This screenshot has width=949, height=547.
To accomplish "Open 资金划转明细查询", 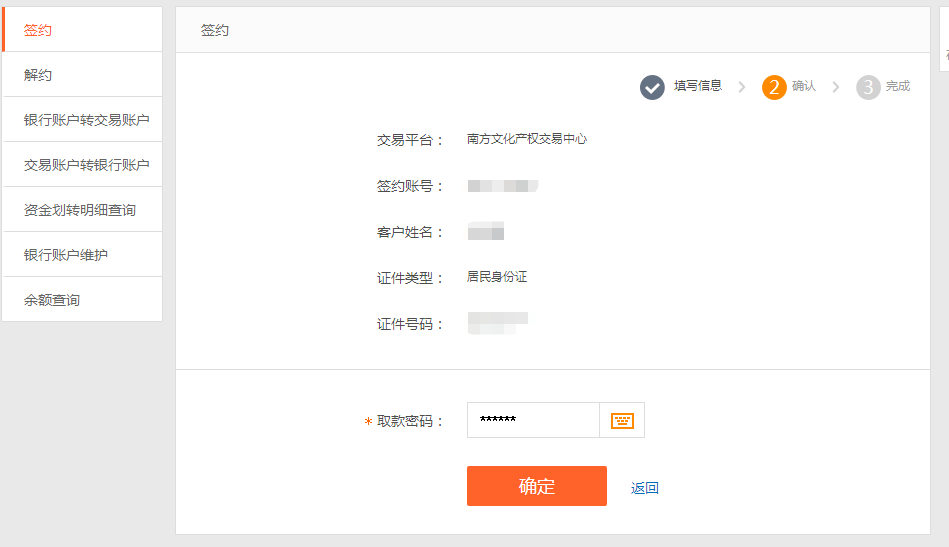I will point(82,210).
